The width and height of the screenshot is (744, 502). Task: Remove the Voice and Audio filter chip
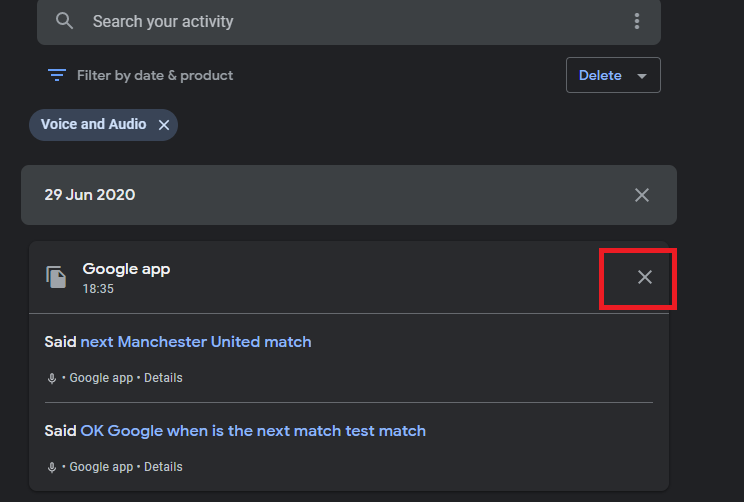pos(164,125)
